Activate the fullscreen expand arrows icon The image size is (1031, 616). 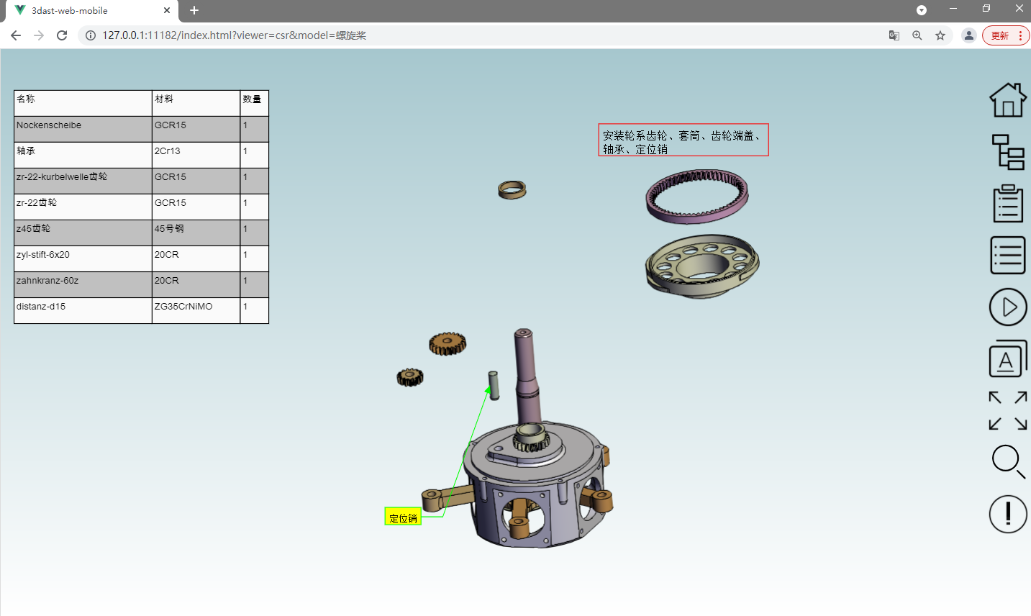tap(1007, 410)
